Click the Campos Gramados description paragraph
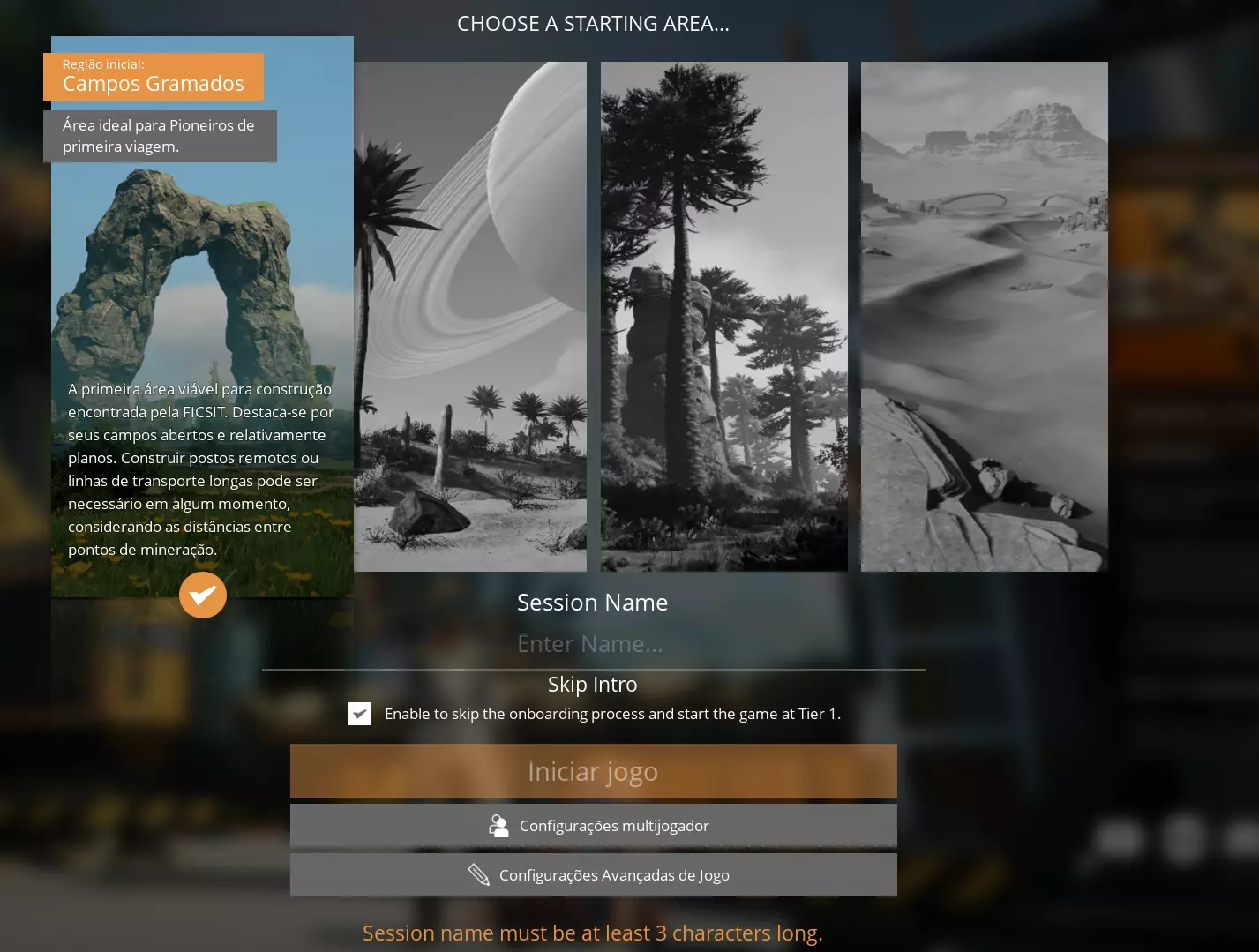 201,469
